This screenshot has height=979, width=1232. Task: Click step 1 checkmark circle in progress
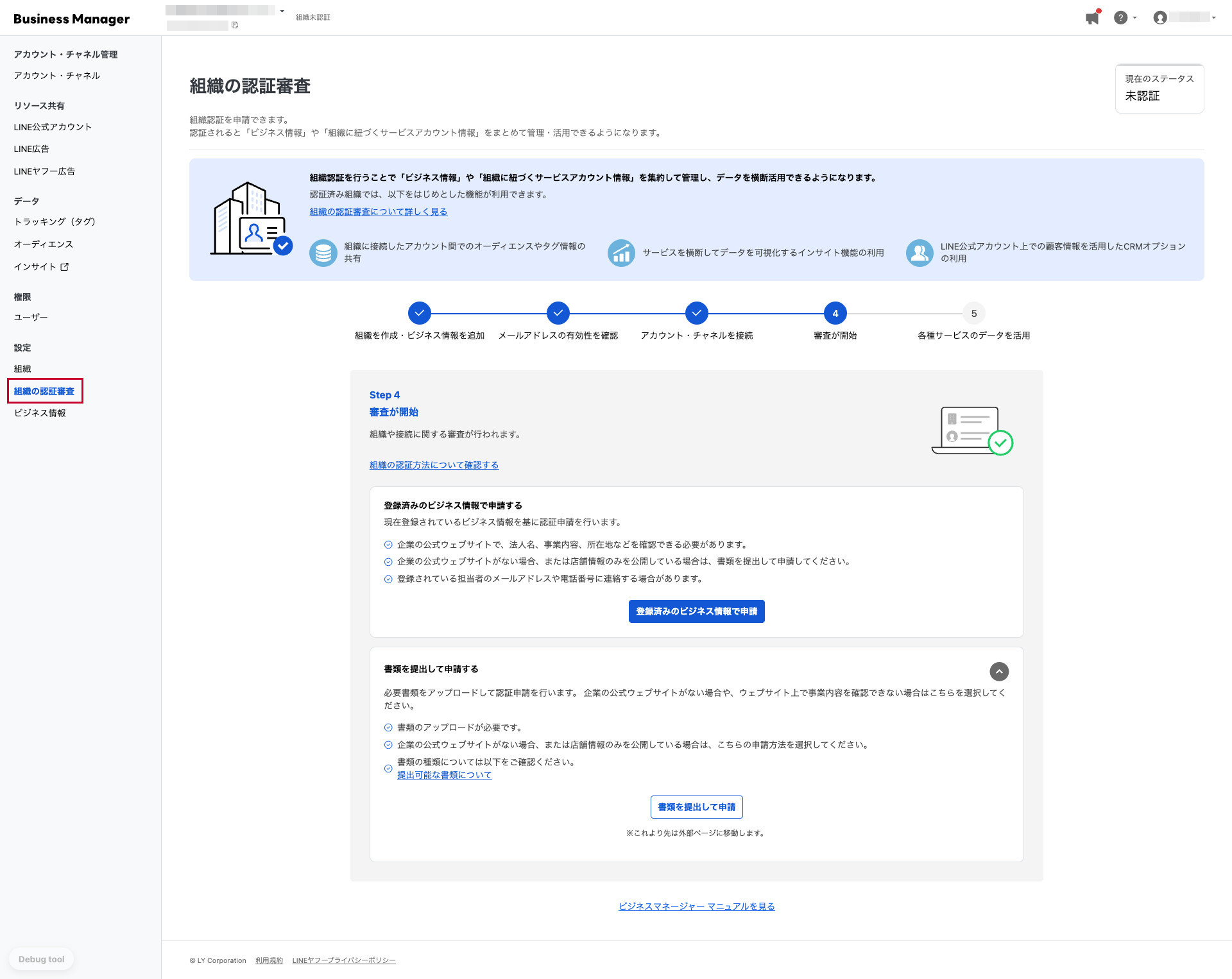pyautogui.click(x=420, y=313)
